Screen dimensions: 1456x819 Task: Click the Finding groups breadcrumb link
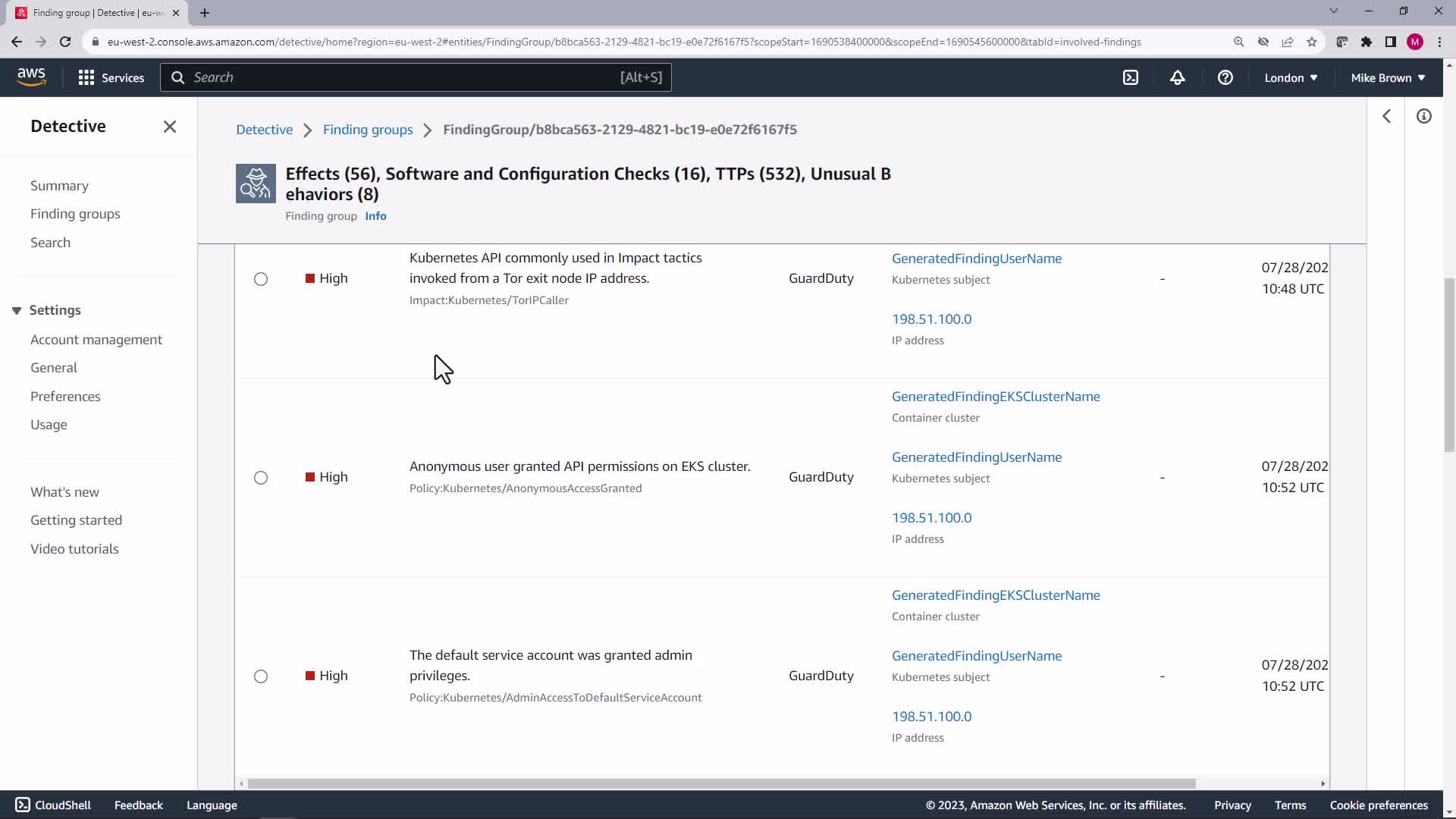[x=368, y=130]
